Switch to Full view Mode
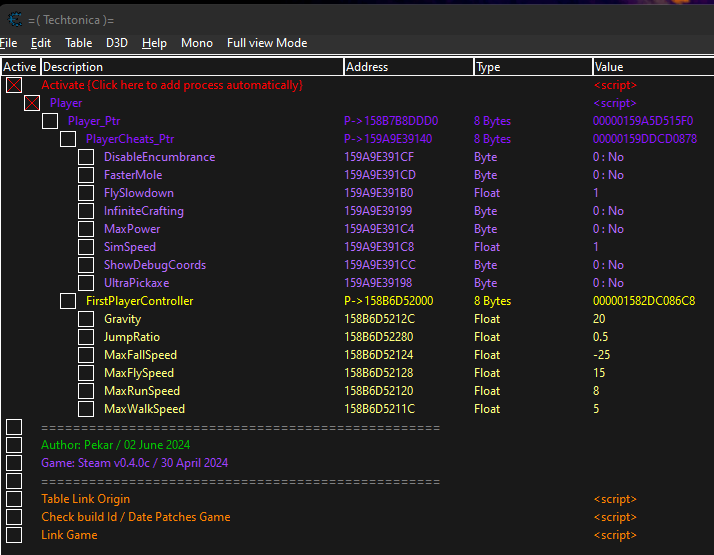 coord(267,43)
